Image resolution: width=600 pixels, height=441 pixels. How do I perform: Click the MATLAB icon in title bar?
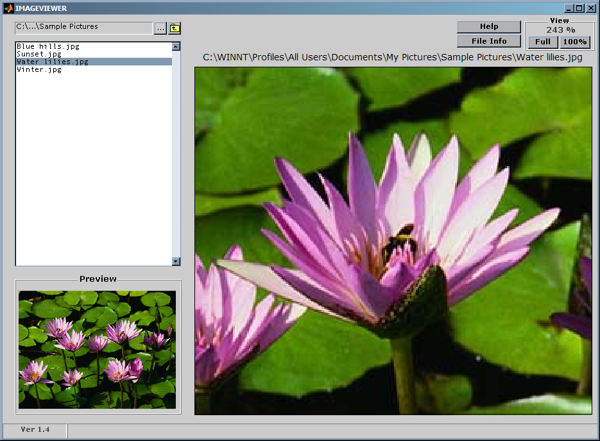(x=7, y=7)
